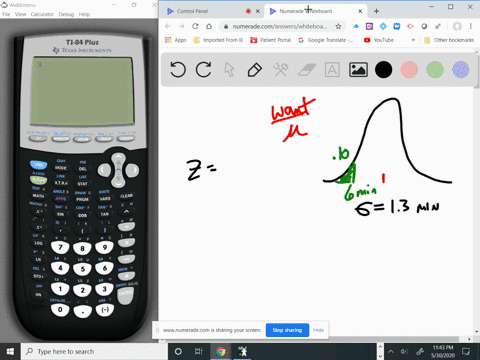Viewport: 480px width, 360px height.
Task: Open the notifications action center
Action: [x=466, y=351]
